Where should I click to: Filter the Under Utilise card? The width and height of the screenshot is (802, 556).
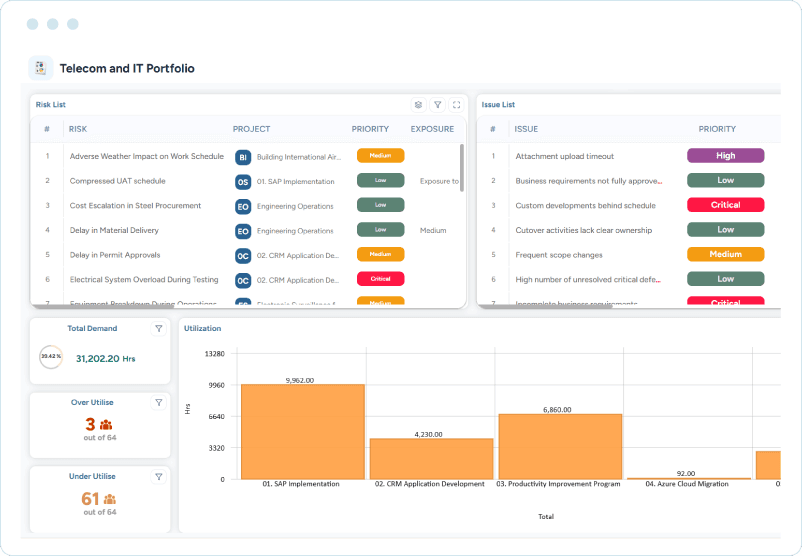(x=159, y=477)
